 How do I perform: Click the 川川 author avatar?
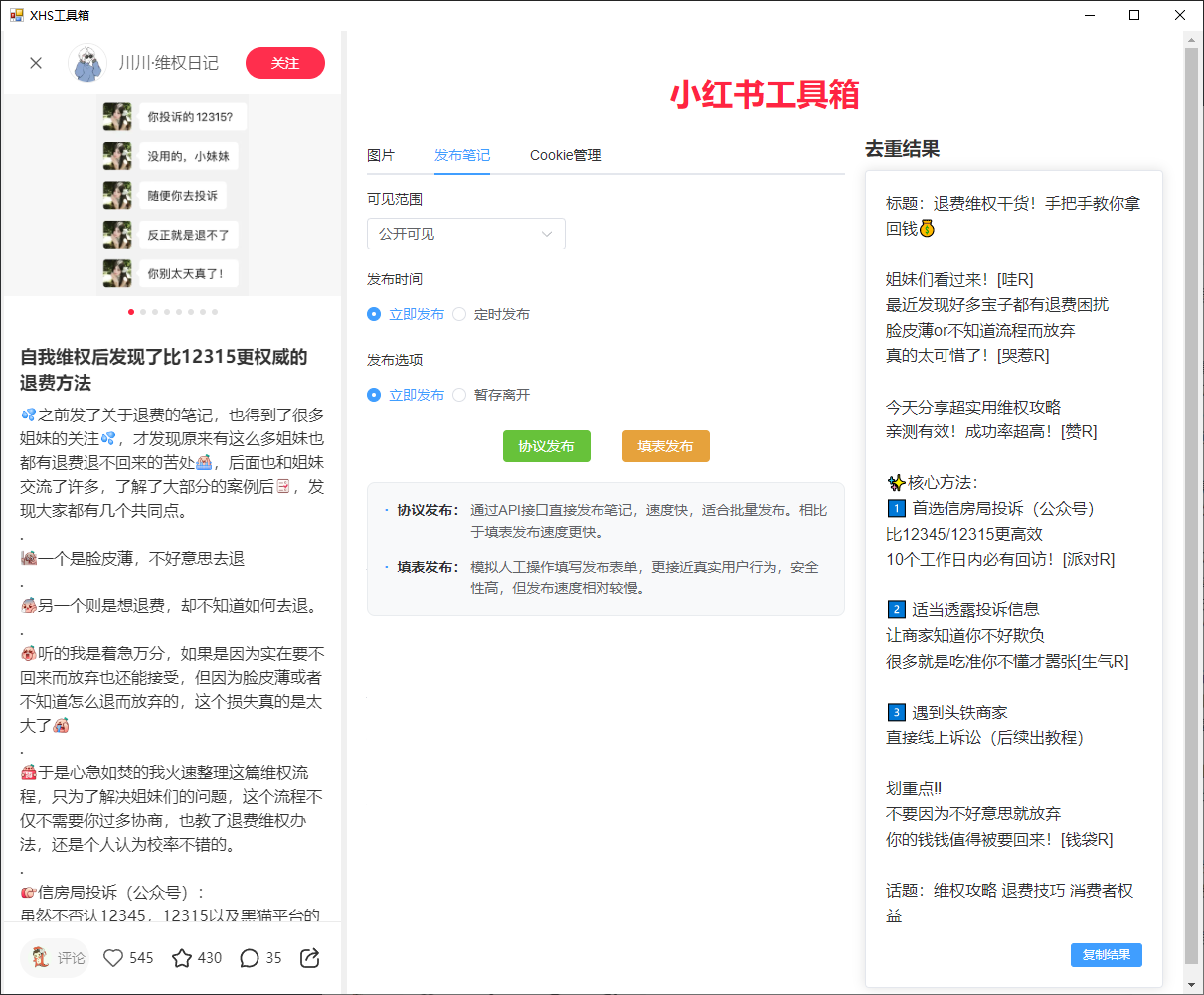click(x=87, y=63)
